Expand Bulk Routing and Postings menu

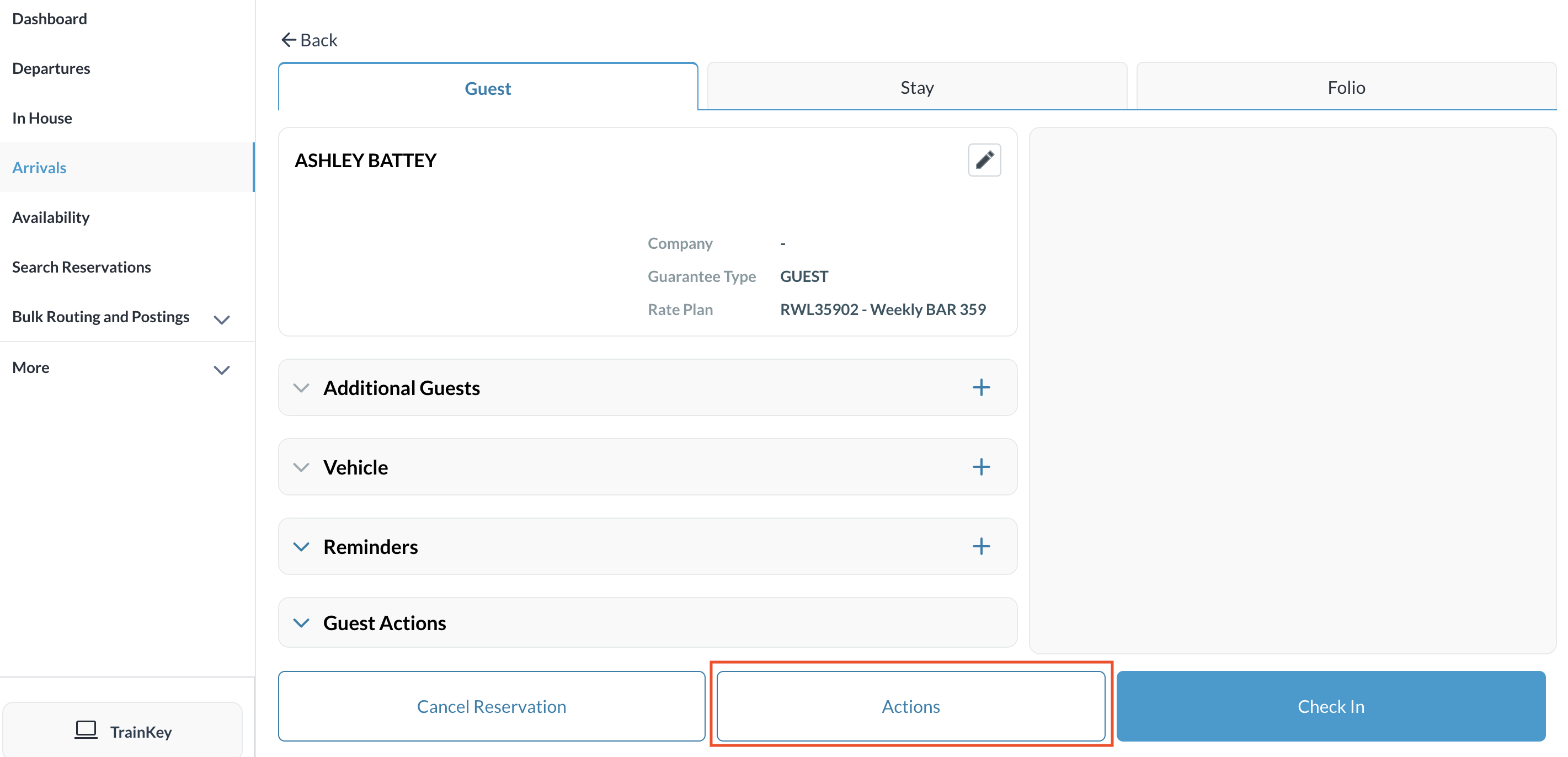point(222,319)
